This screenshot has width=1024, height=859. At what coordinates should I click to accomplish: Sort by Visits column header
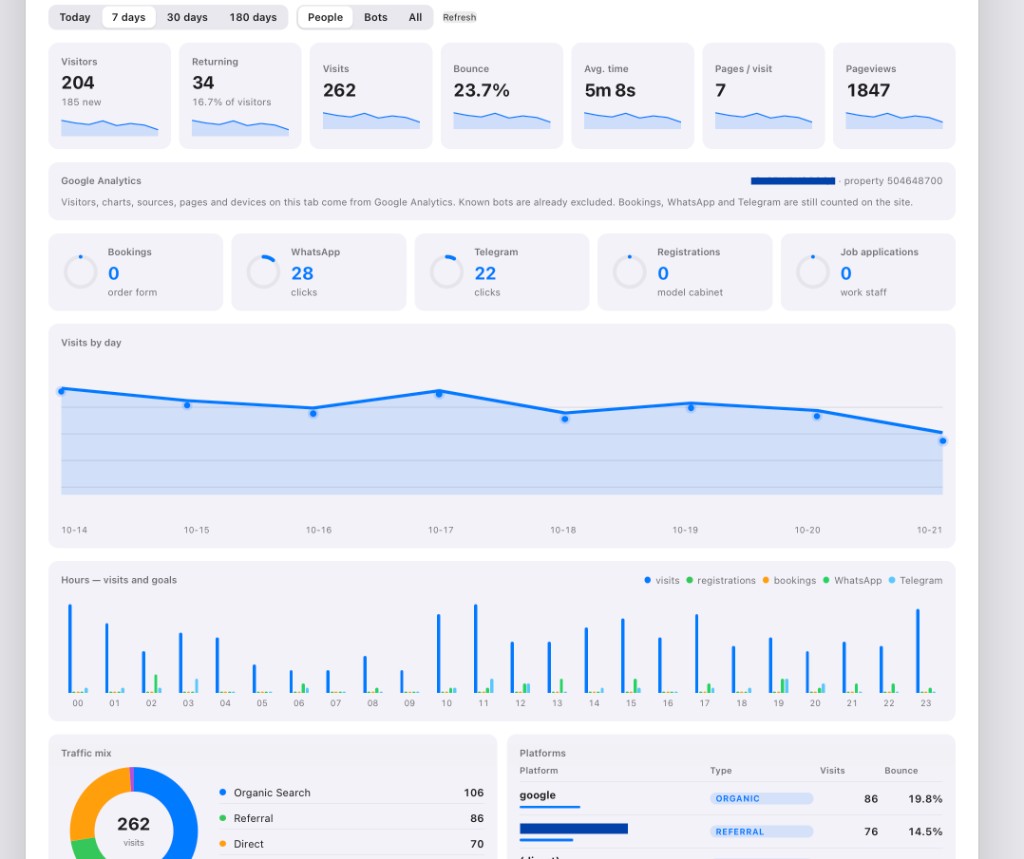832,771
